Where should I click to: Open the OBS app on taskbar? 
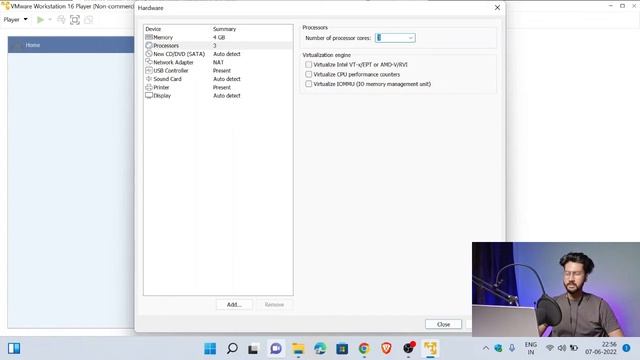[x=408, y=349]
